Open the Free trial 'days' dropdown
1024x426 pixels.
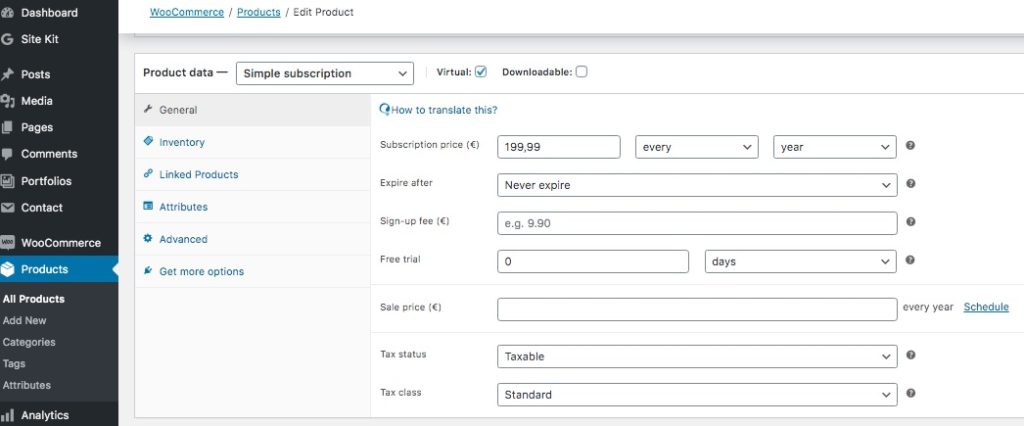(x=801, y=261)
